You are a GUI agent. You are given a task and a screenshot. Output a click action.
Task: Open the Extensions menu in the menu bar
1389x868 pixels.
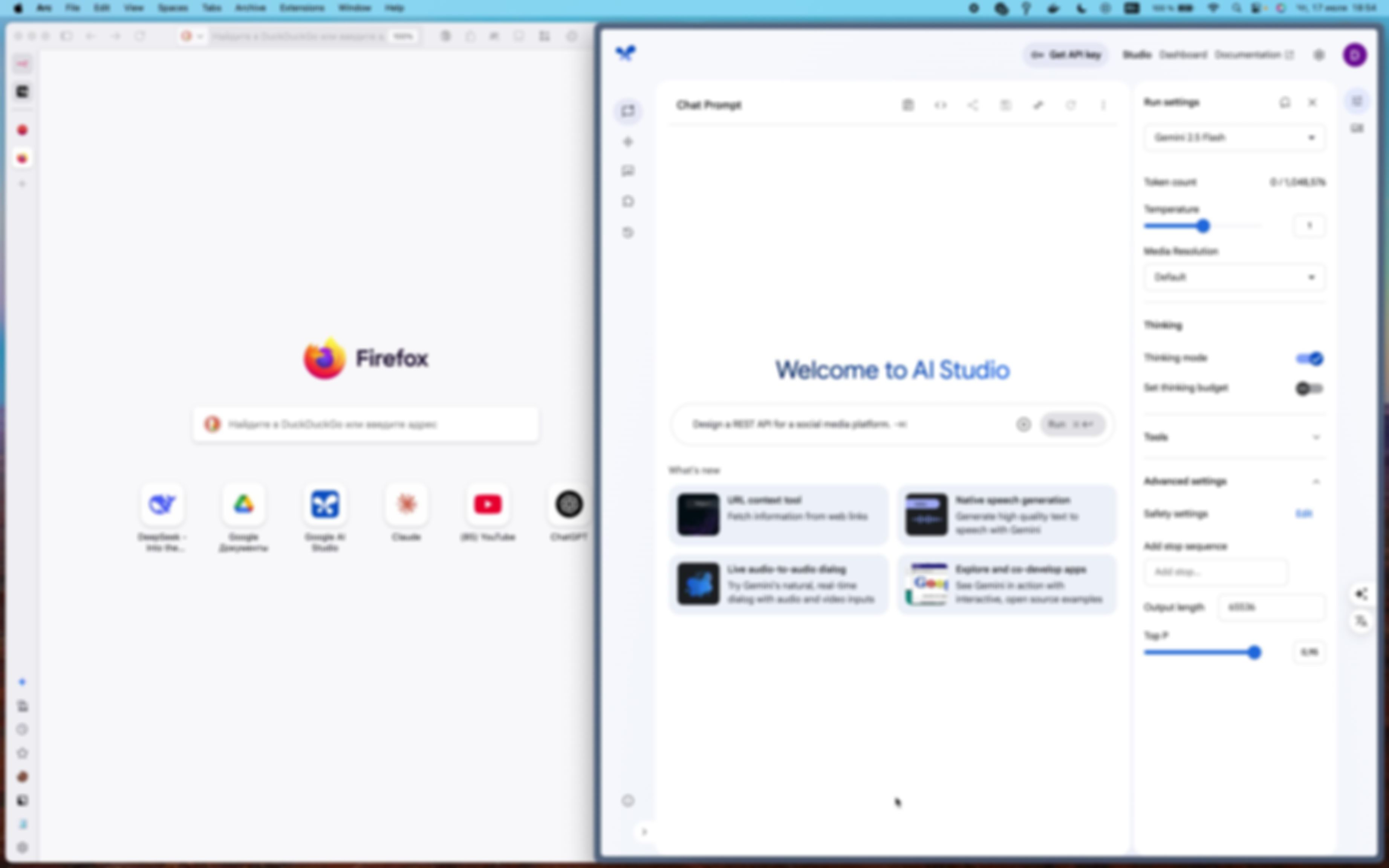click(x=301, y=8)
